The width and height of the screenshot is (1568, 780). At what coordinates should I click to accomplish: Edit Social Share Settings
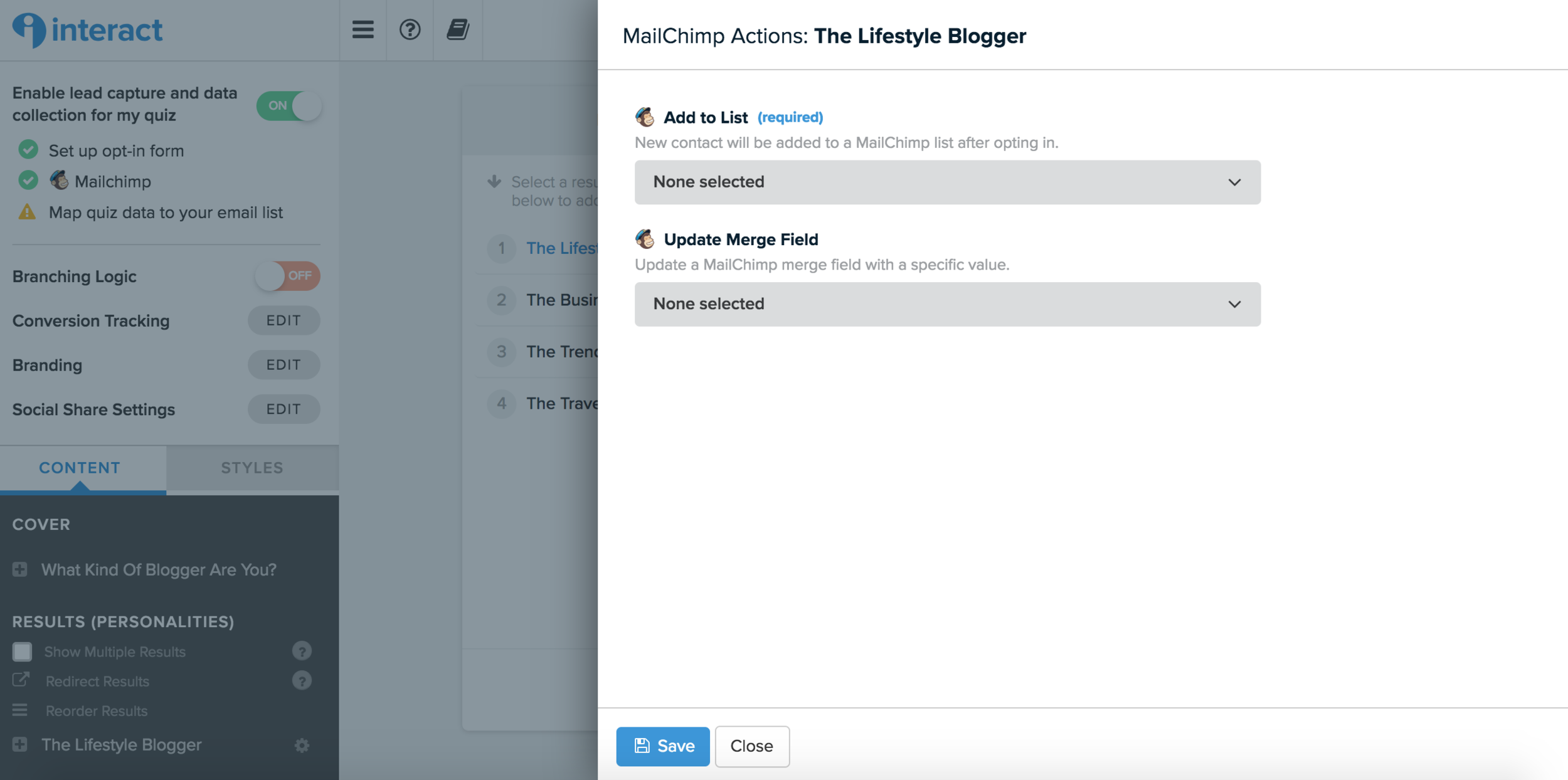(283, 409)
